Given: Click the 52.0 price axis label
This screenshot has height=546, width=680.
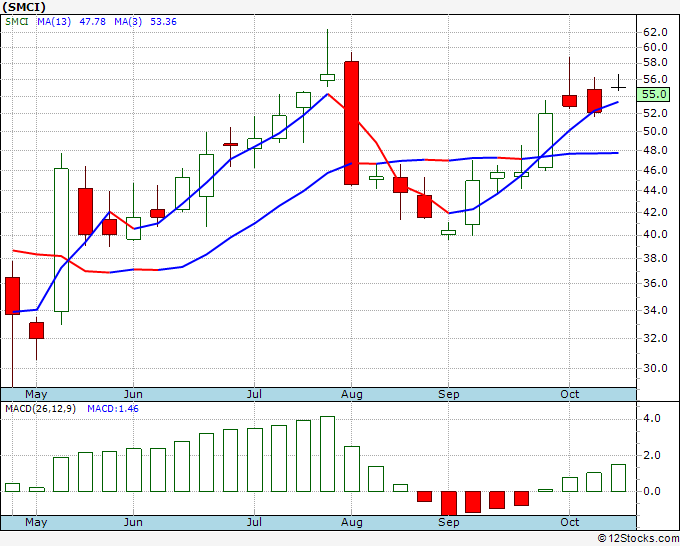Looking at the screenshot, I should [x=655, y=113].
